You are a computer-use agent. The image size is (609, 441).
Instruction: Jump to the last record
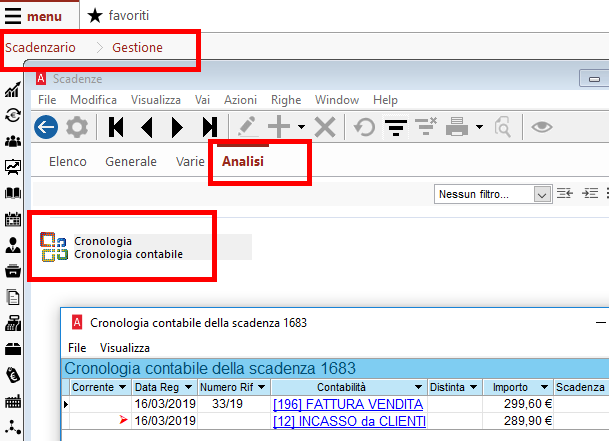[x=210, y=127]
